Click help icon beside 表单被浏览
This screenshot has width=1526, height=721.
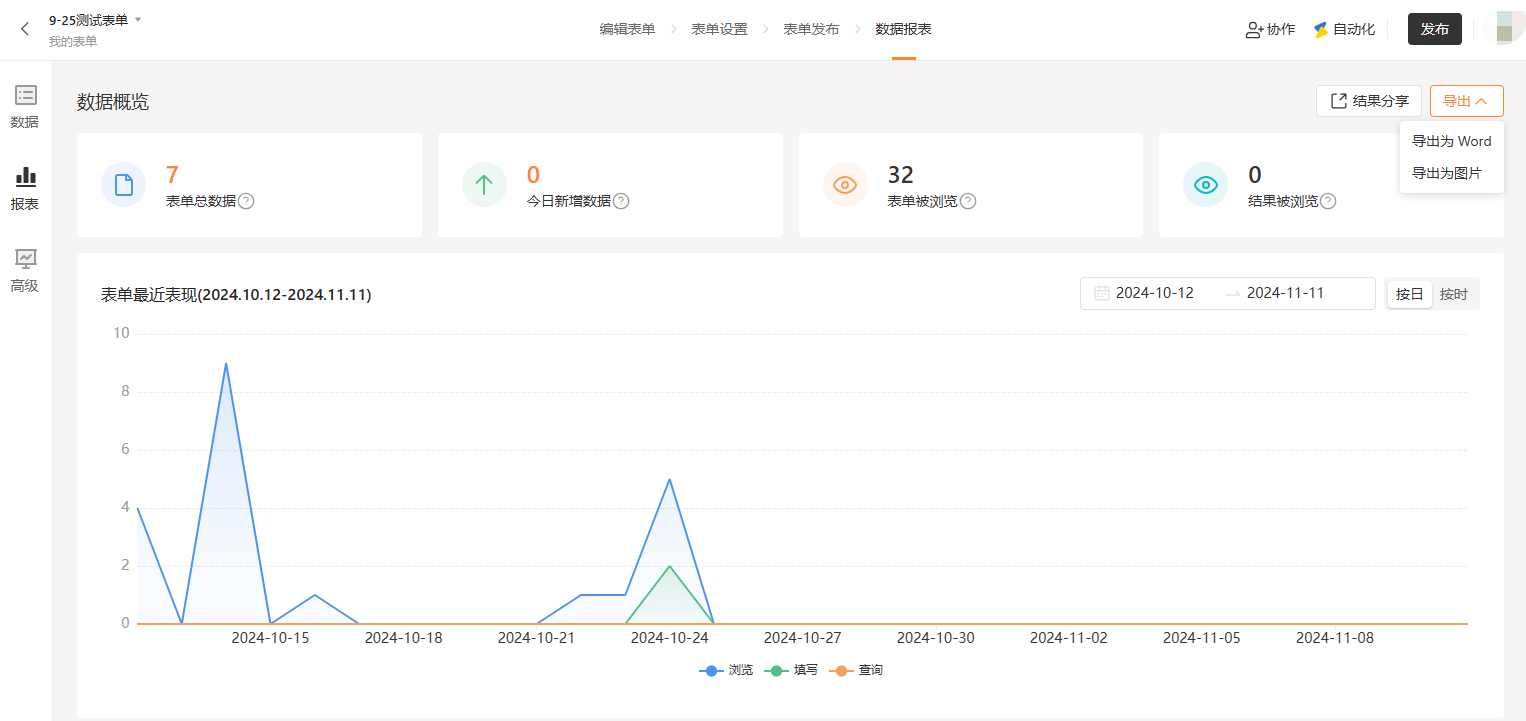[x=968, y=201]
